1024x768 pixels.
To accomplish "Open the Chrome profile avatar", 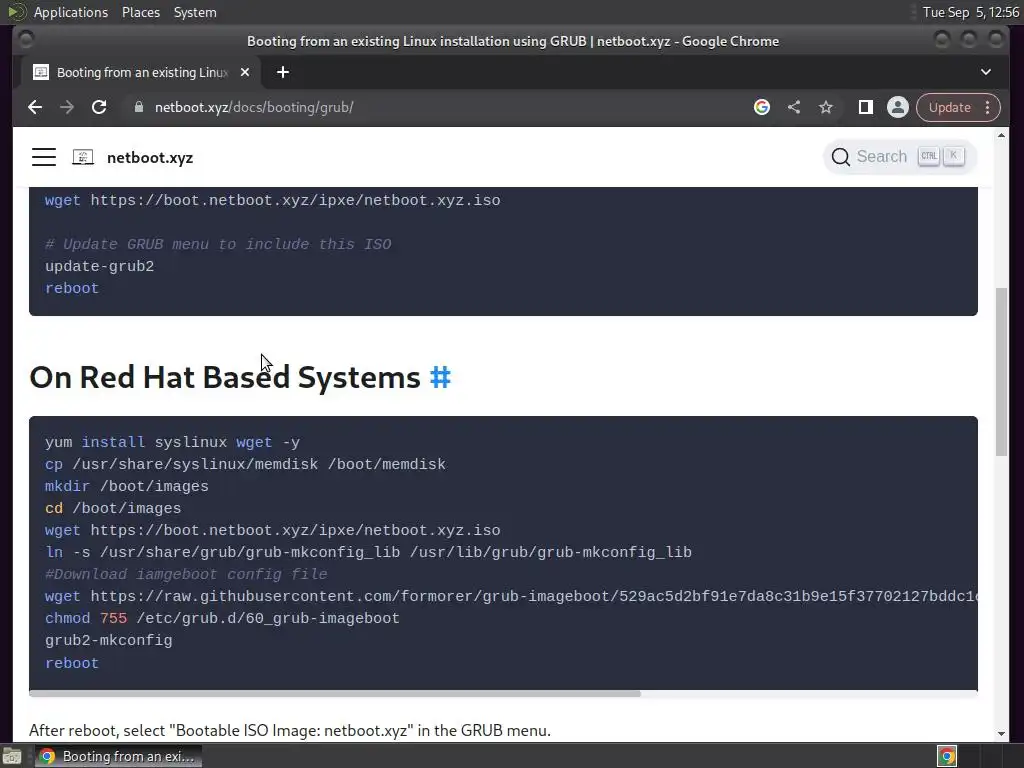I will tap(897, 107).
